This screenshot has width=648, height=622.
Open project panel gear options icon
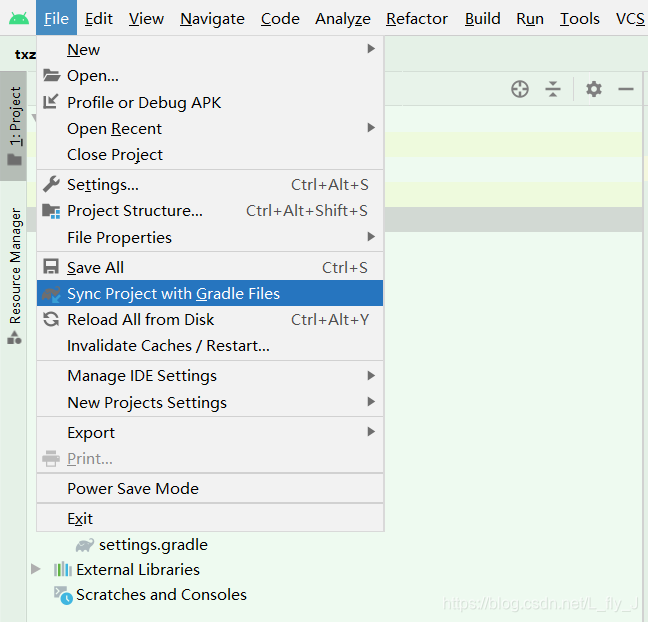click(x=594, y=89)
